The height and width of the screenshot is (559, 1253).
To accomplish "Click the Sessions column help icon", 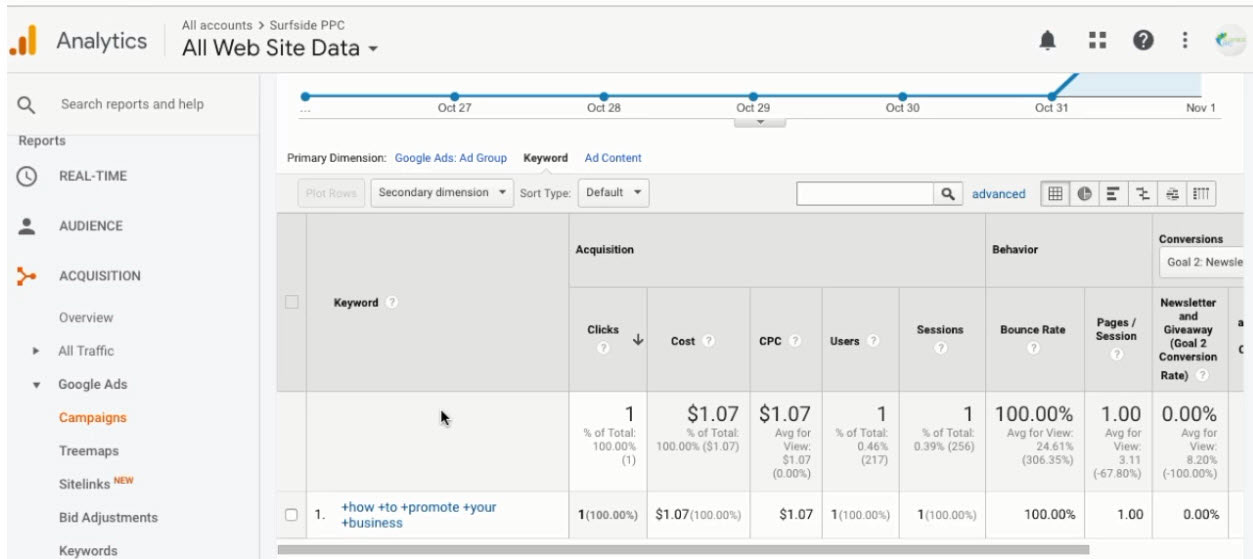I will (940, 349).
